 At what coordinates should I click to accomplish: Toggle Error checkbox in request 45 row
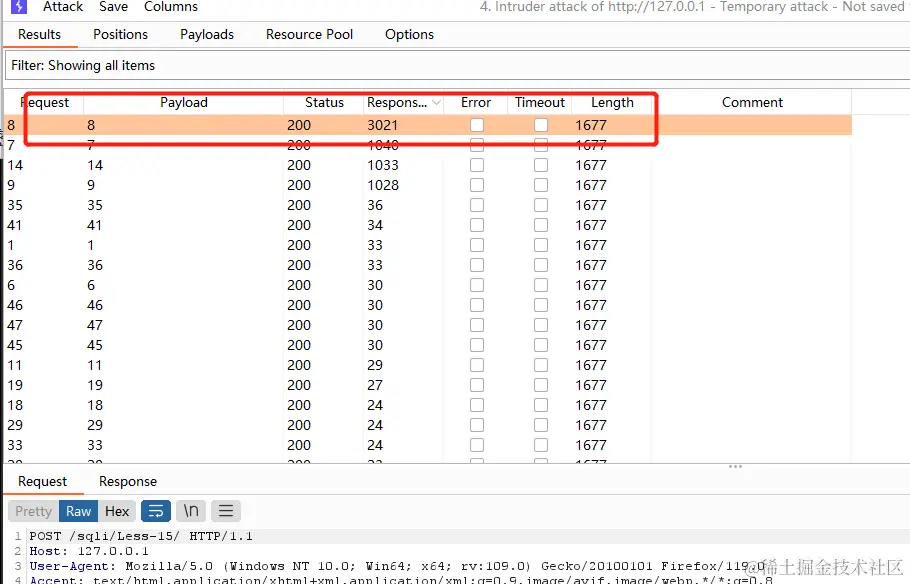(x=477, y=345)
